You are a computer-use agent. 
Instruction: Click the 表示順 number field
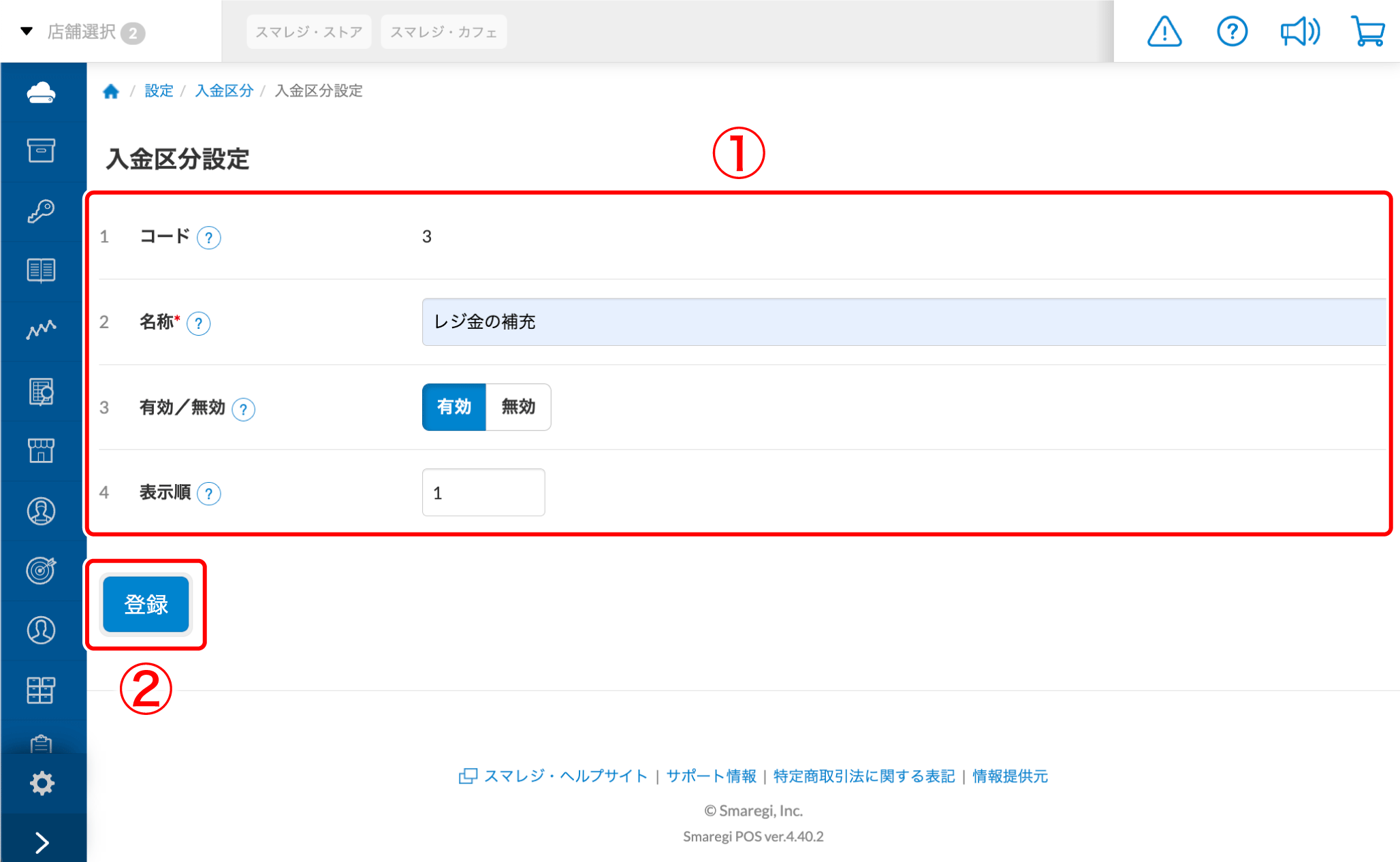pyautogui.click(x=483, y=492)
